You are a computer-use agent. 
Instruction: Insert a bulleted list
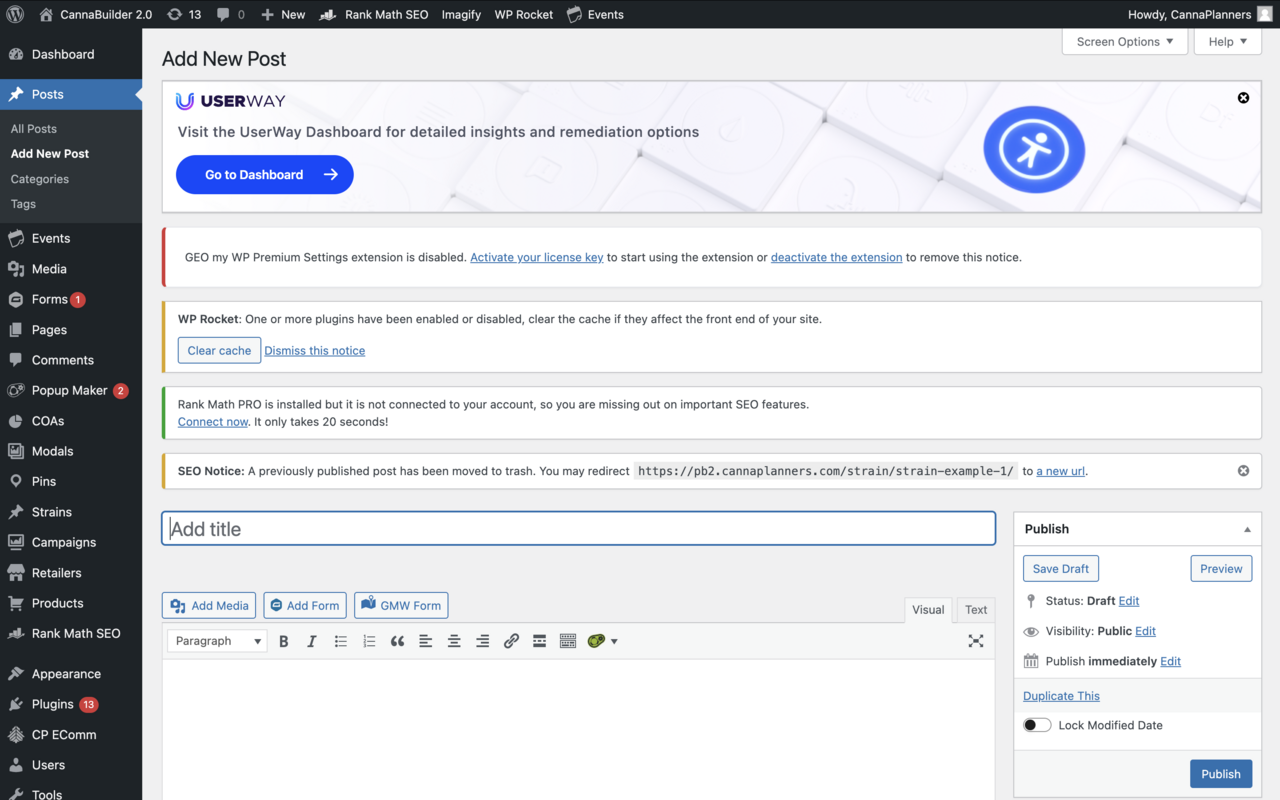(341, 641)
